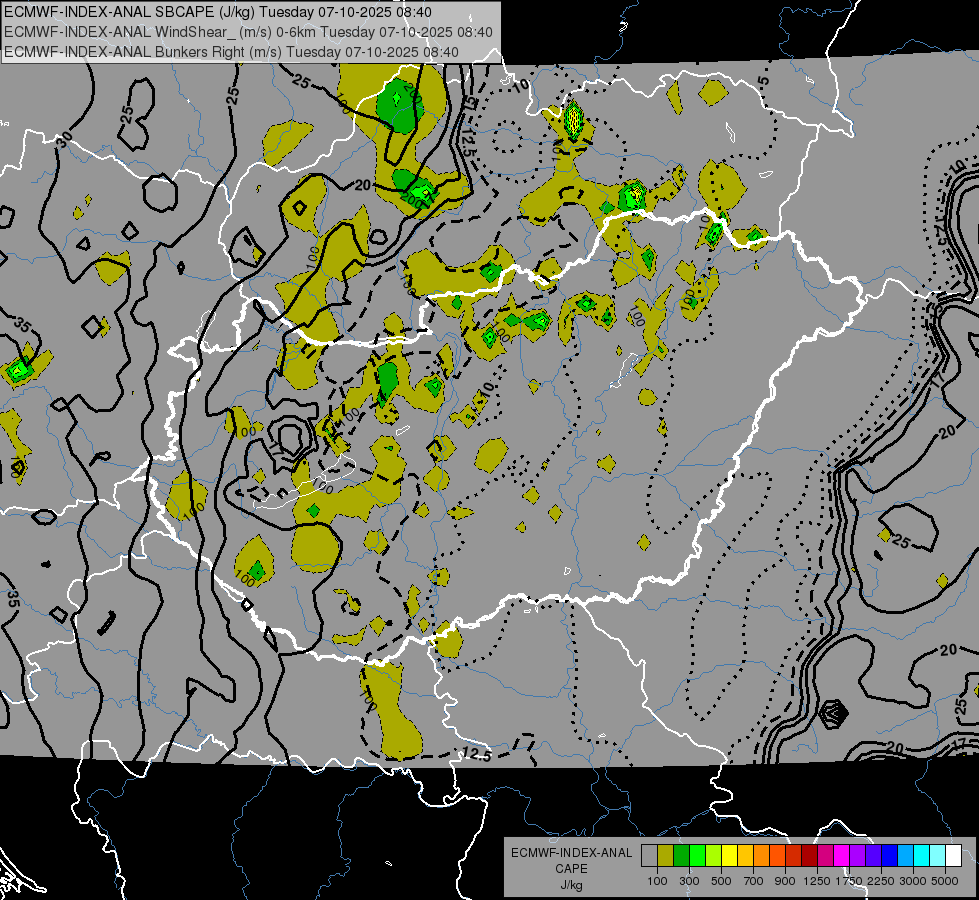Screen dimensions: 979x900
Task: Select the bright green legend swatch
Action: coord(698,855)
